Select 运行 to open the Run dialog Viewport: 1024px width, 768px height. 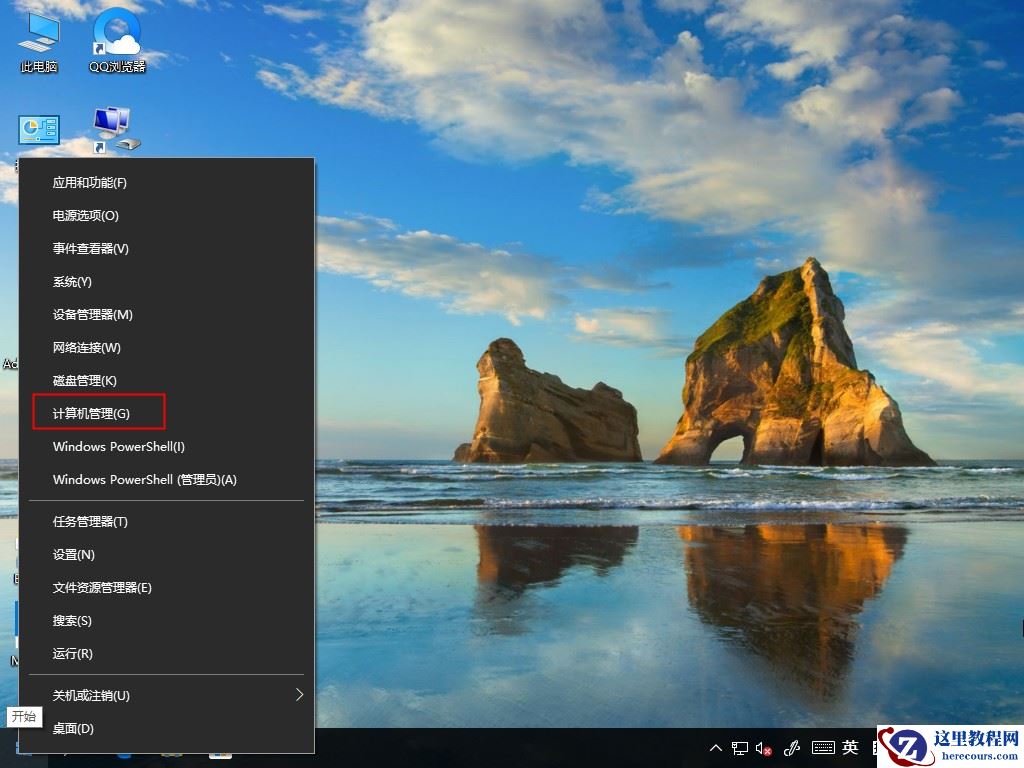[70, 654]
